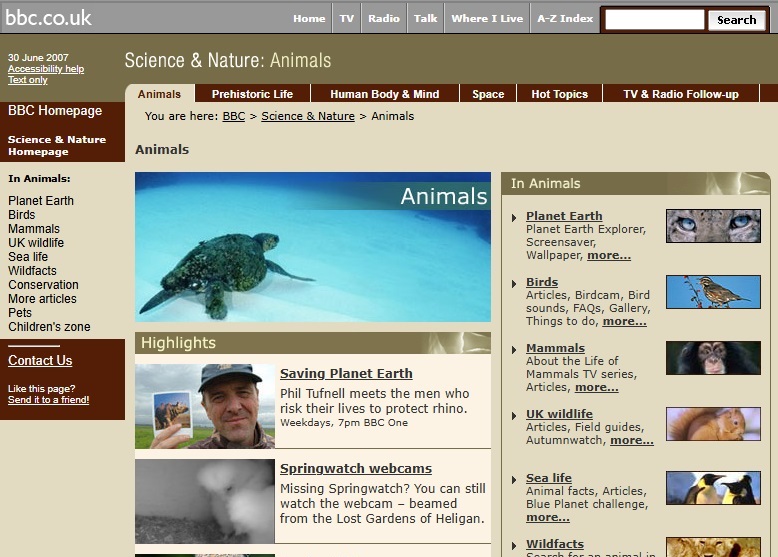Open Wildfacts in left sidebar
778x557 pixels.
[32, 271]
